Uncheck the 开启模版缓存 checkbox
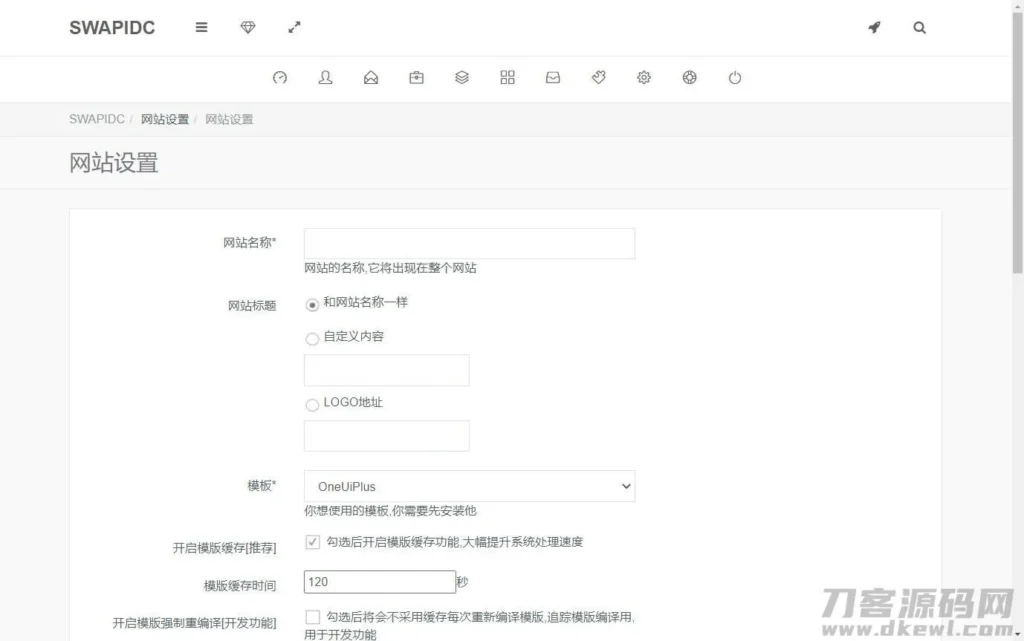Screen dimensions: 1024x641 click(x=311, y=541)
